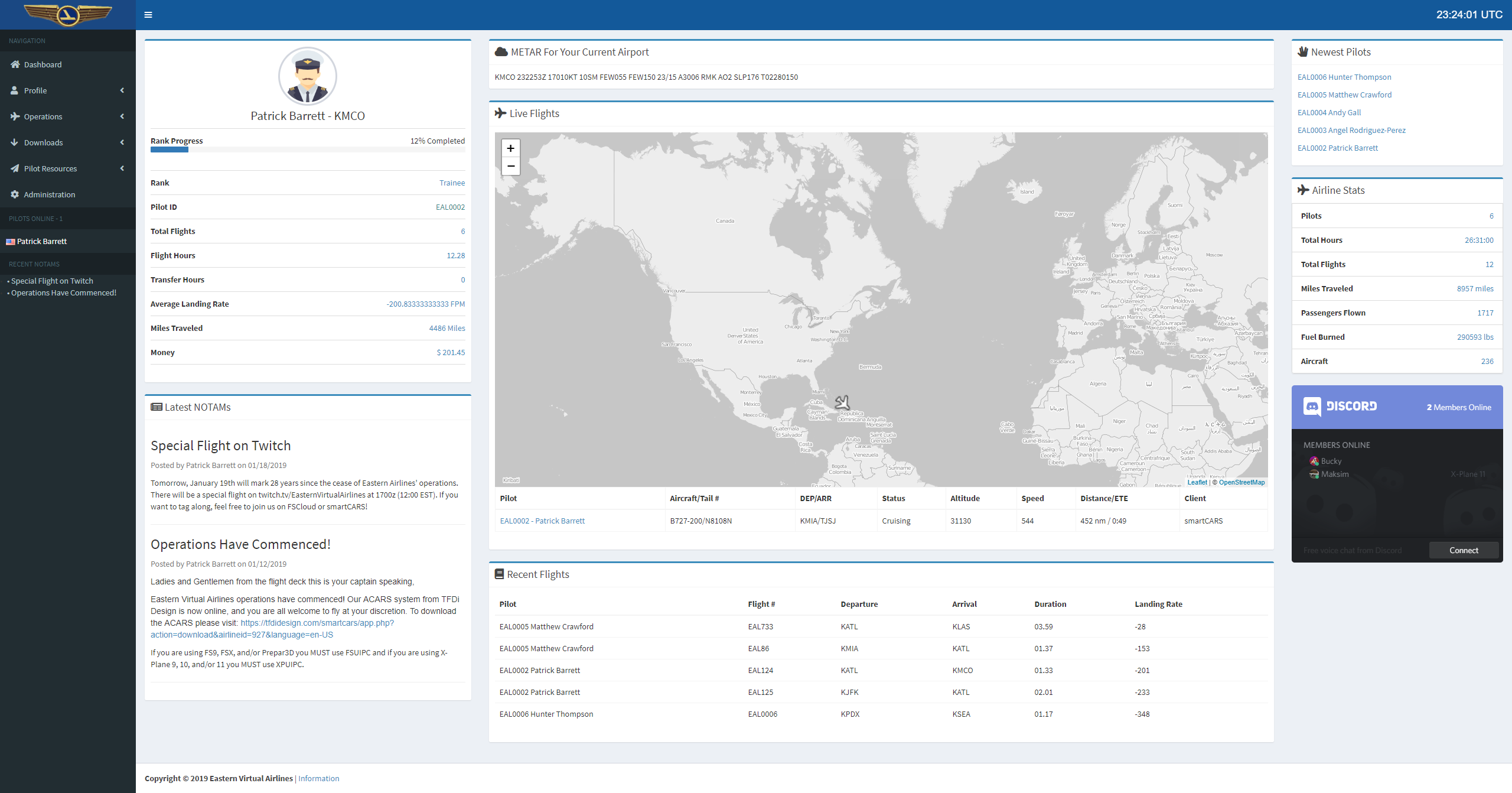Expand the Profile sidebar submenu
This screenshot has width=1512, height=793.
122,90
